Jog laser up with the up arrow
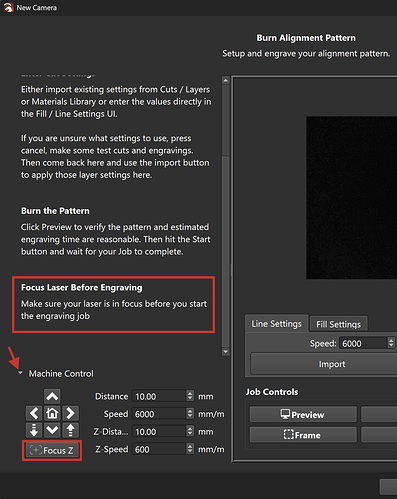This screenshot has height=499, width=397. click(52, 396)
